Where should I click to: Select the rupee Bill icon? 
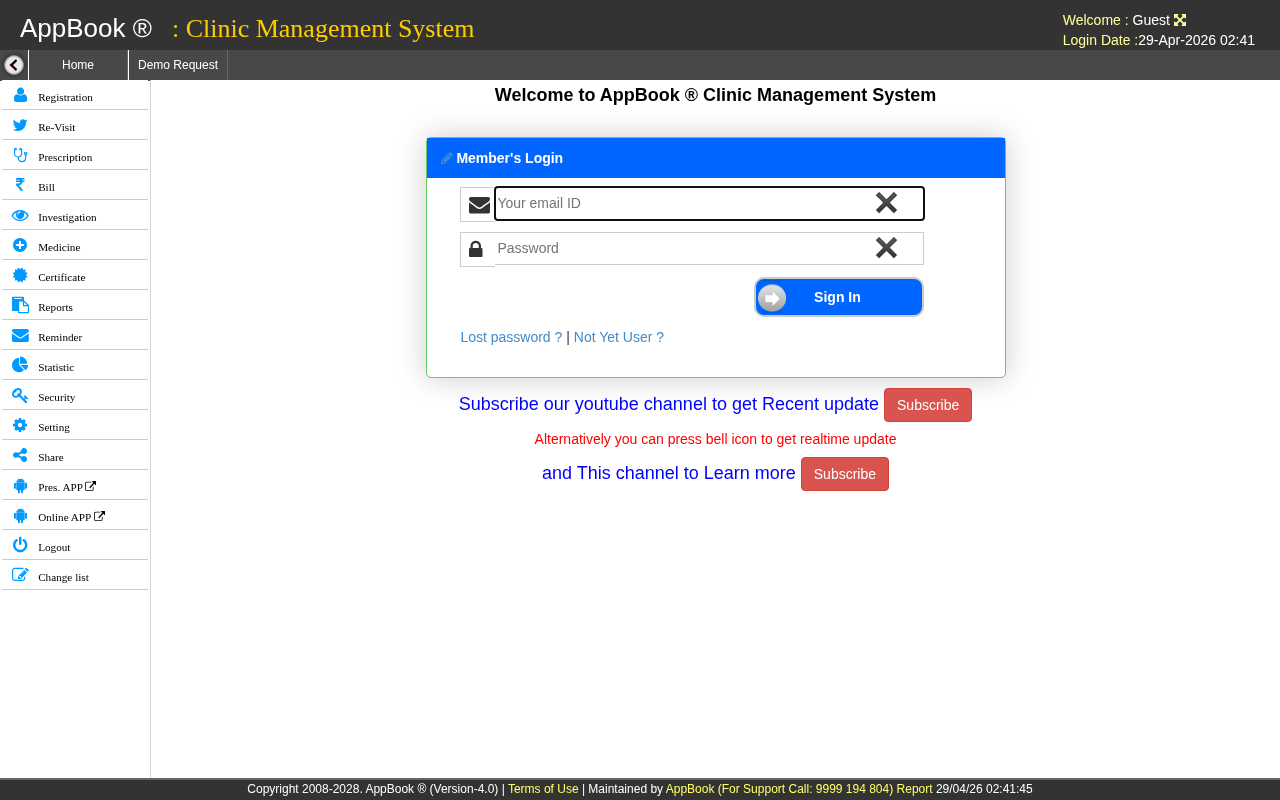(x=20, y=185)
